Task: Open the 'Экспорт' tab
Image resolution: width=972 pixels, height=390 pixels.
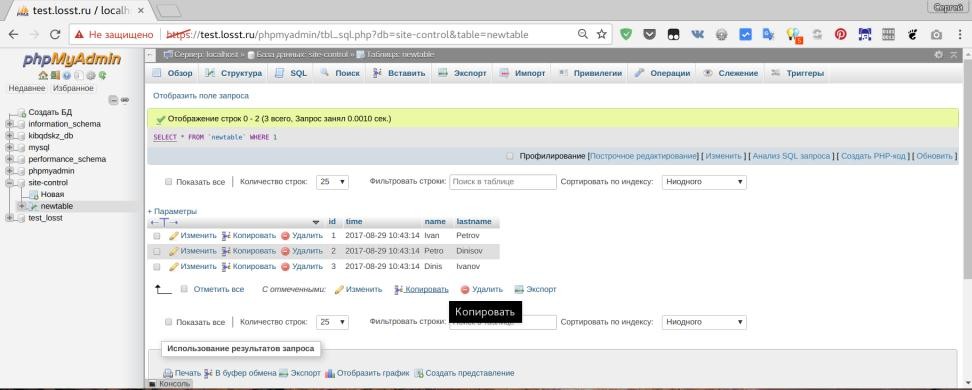Action: [x=462, y=73]
